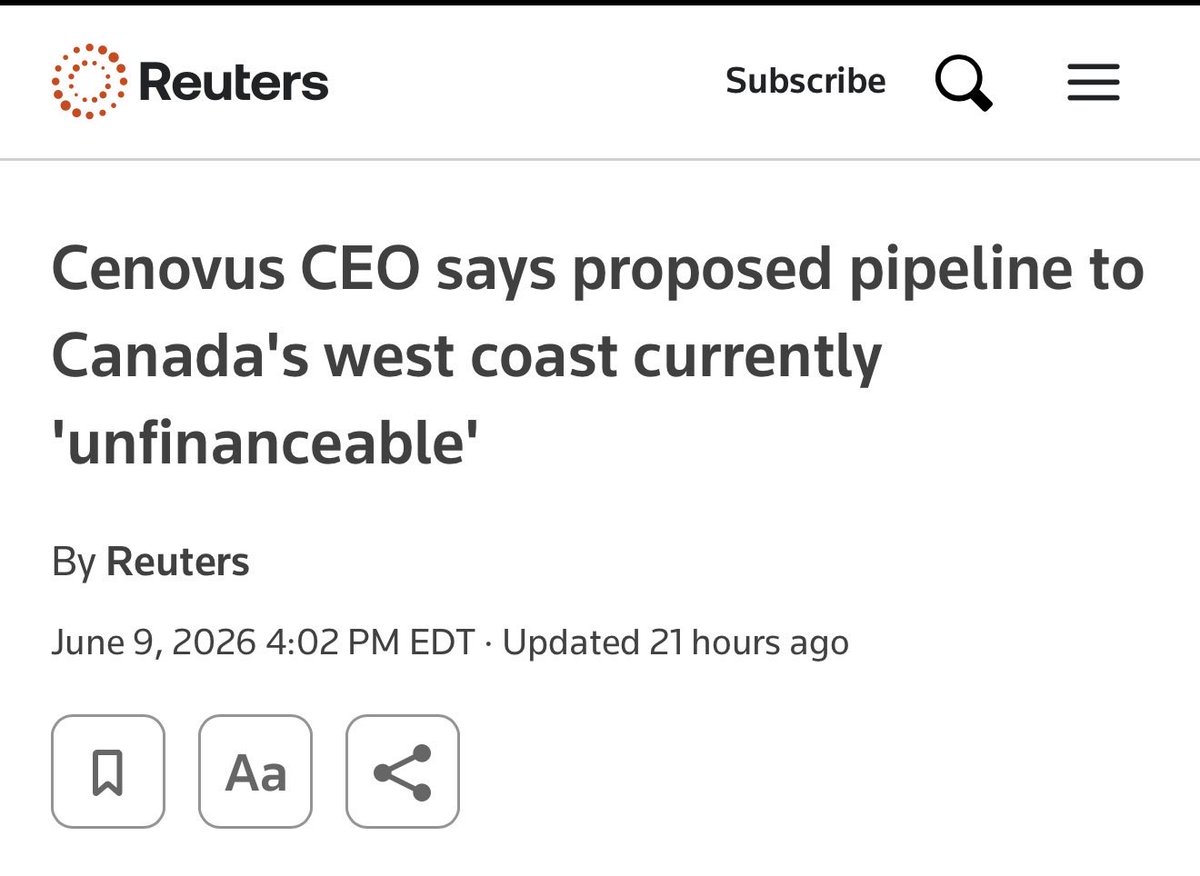Share the article using the share icon
This screenshot has height=876, width=1200.
pyautogui.click(x=403, y=772)
